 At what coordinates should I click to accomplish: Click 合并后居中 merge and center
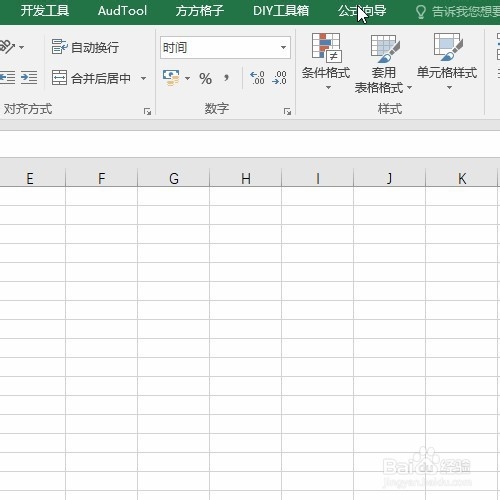[x=91, y=78]
